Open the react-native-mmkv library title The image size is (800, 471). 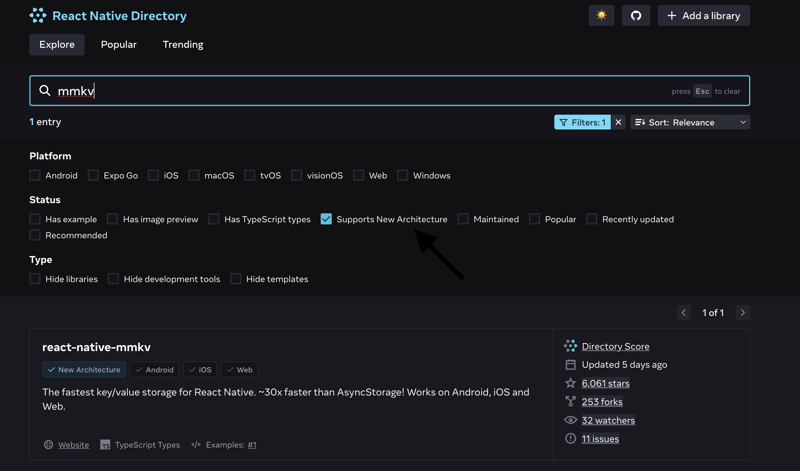coord(96,347)
